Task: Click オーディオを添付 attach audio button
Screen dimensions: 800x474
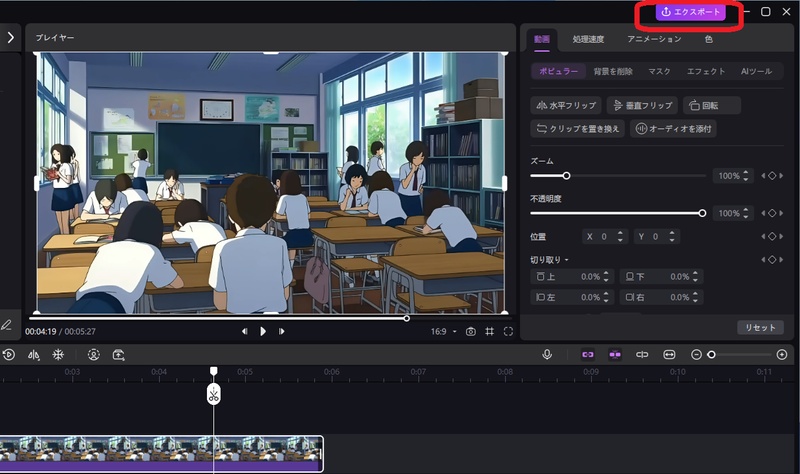Action: (x=673, y=129)
